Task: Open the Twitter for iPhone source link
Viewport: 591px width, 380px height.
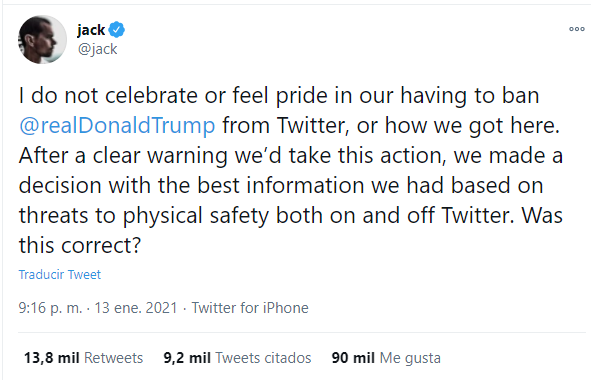Action: click(250, 308)
